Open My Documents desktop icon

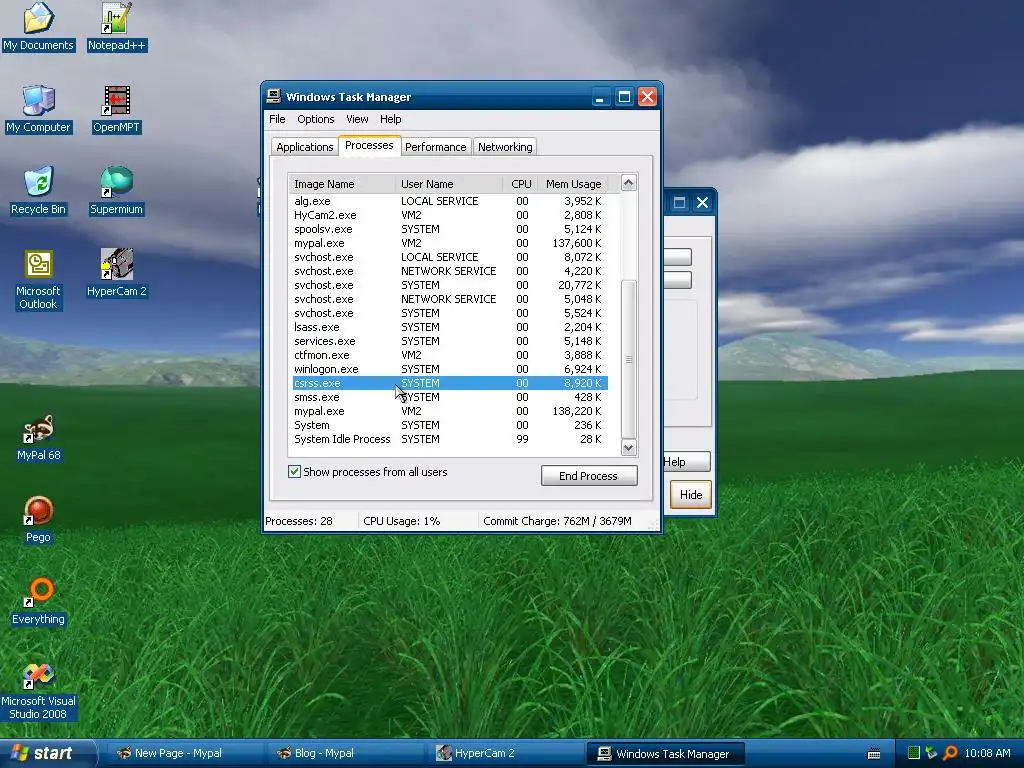coord(38,27)
